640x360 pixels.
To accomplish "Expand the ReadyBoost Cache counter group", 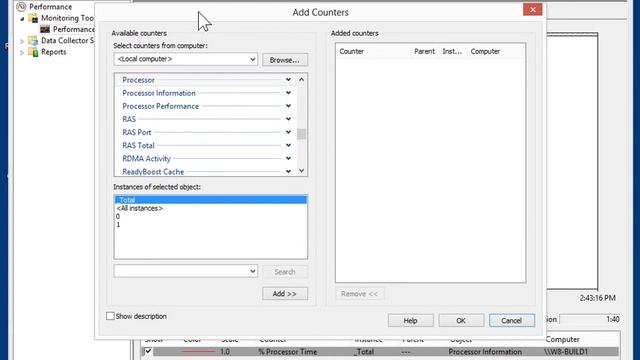I will click(x=288, y=171).
